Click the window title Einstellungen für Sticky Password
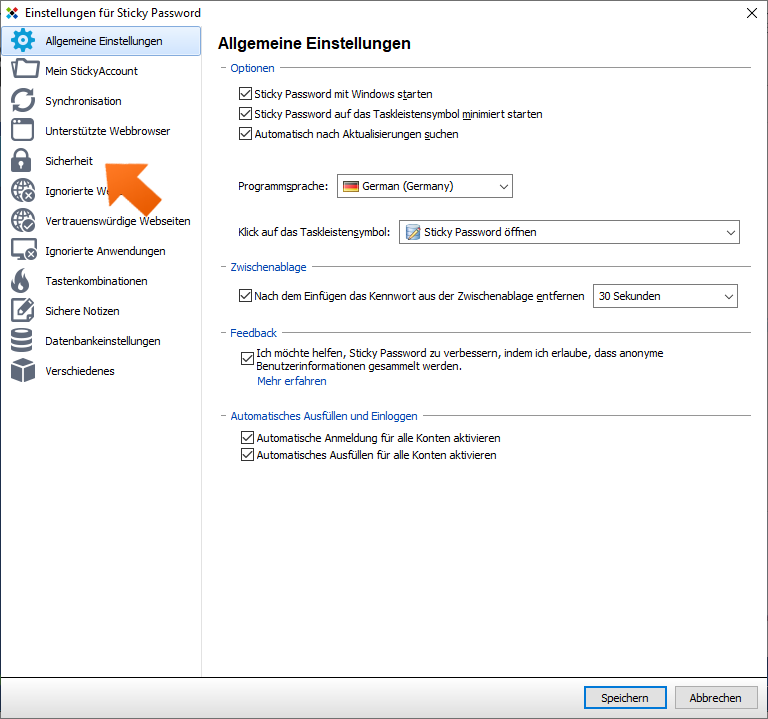The image size is (768, 719). pos(113,13)
